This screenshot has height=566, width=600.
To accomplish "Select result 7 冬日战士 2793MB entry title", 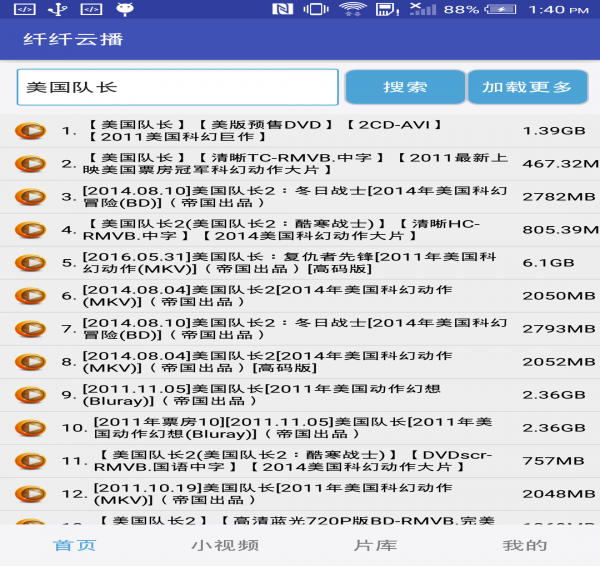I will pyautogui.click(x=295, y=329).
